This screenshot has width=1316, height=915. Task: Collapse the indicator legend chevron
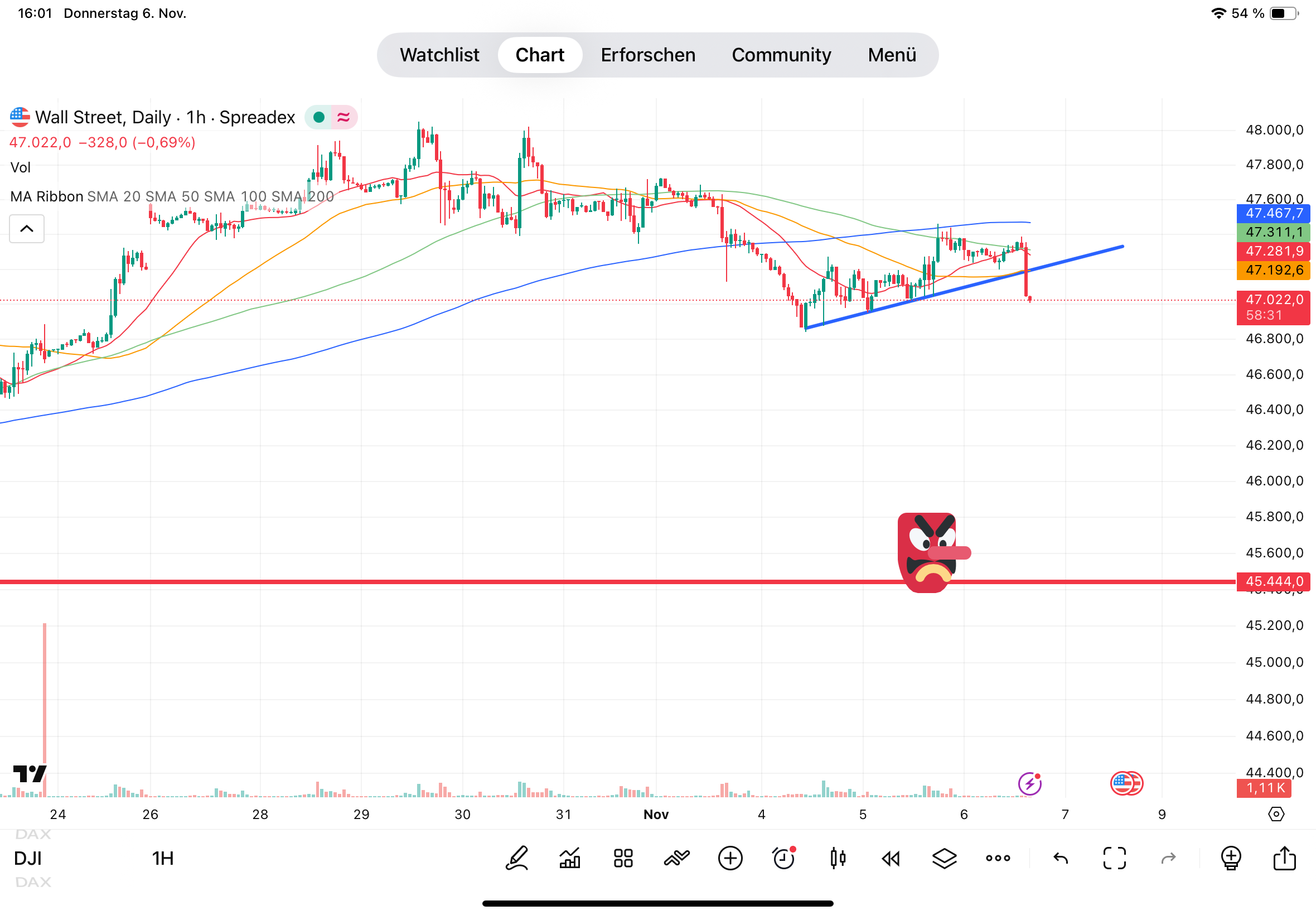26,229
